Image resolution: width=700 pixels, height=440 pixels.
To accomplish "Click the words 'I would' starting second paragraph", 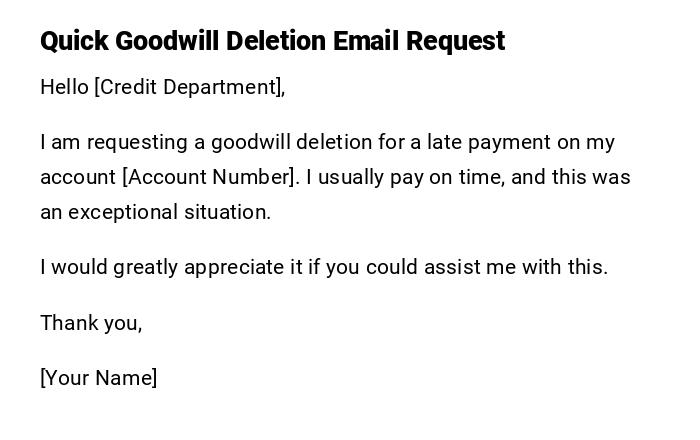I will click(x=73, y=267).
